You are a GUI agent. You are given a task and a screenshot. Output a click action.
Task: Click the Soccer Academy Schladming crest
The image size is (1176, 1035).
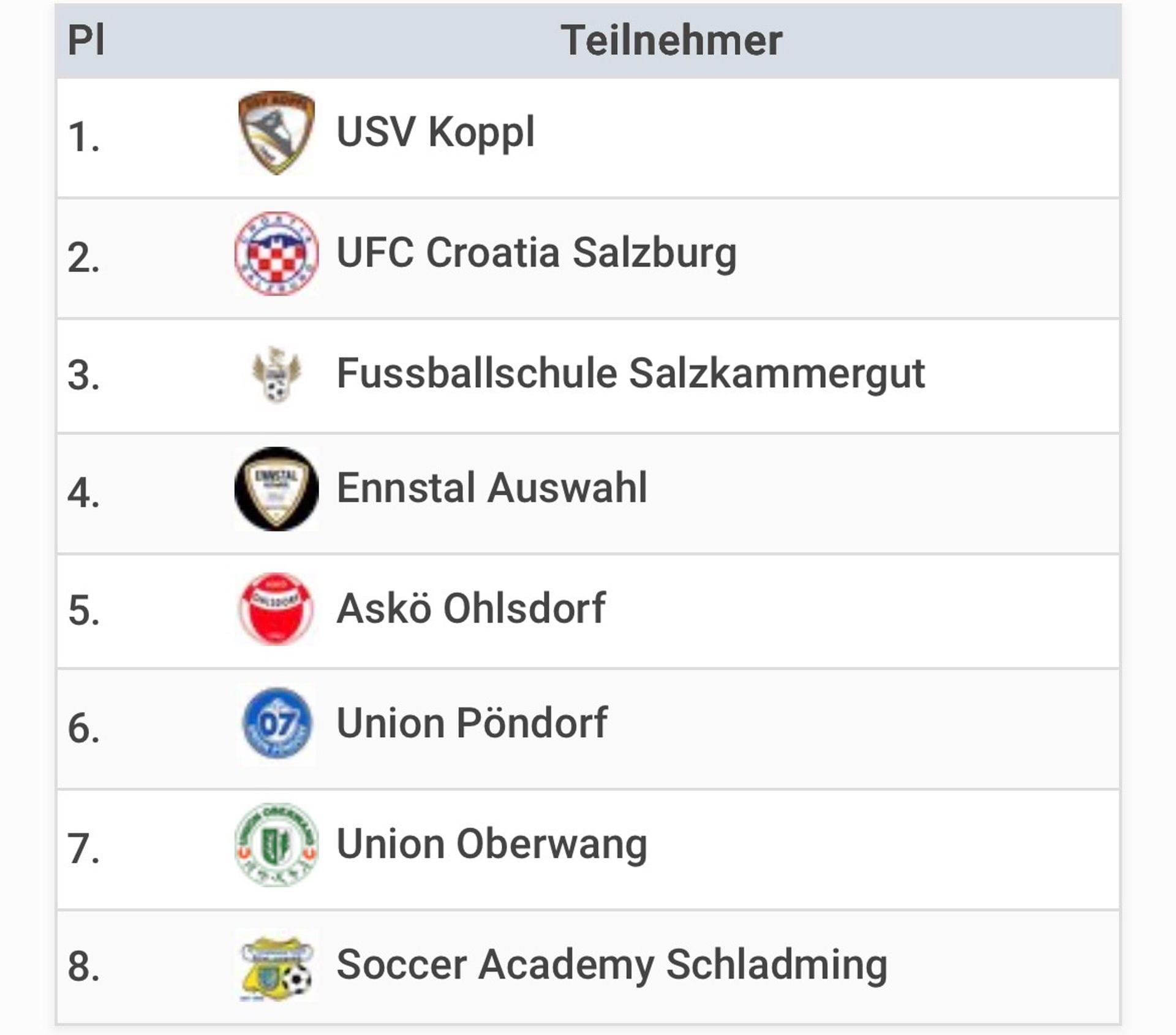(x=276, y=965)
